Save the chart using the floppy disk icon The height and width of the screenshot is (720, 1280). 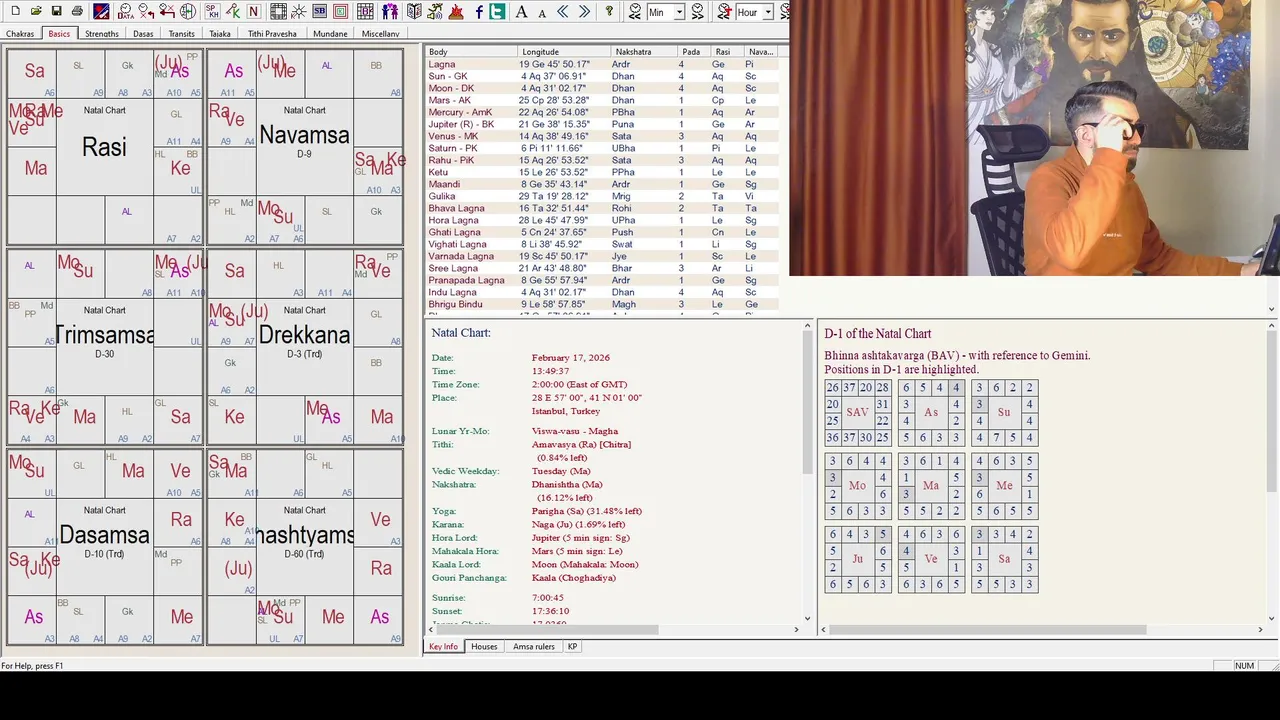56,11
